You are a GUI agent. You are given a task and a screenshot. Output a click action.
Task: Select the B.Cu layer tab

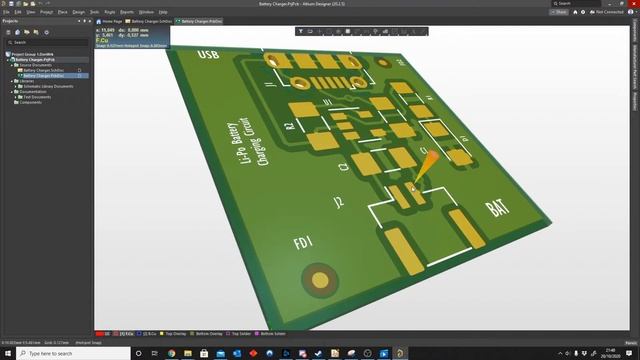tap(147, 334)
